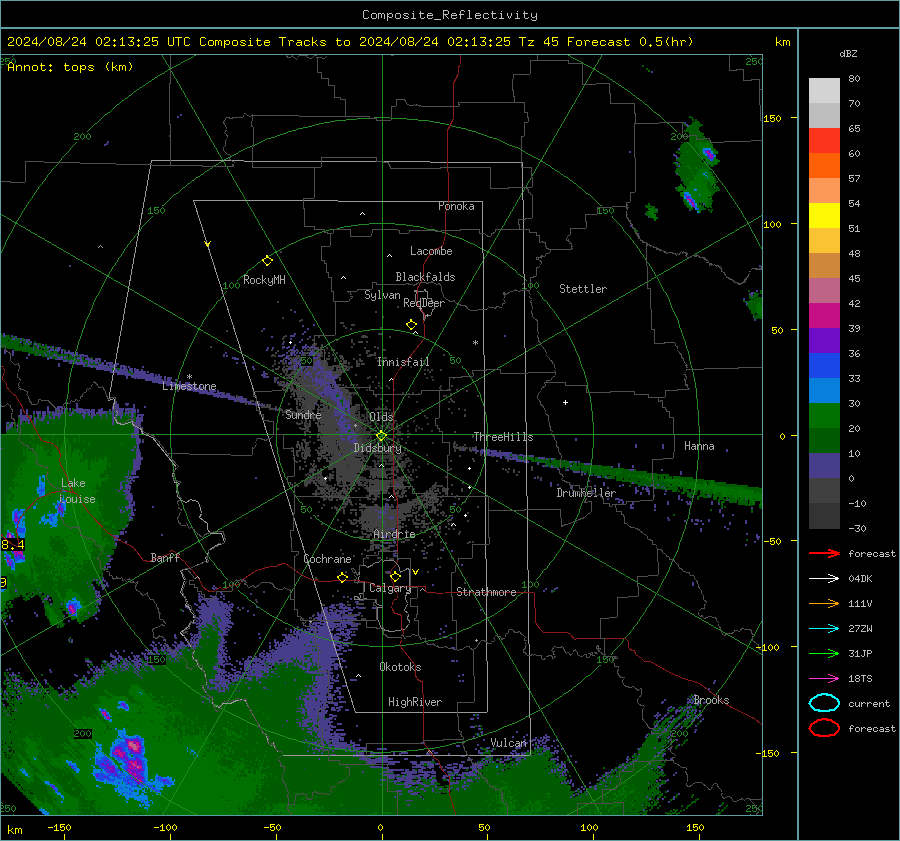Click the Strathmore city label
This screenshot has width=900, height=841.
tap(486, 592)
